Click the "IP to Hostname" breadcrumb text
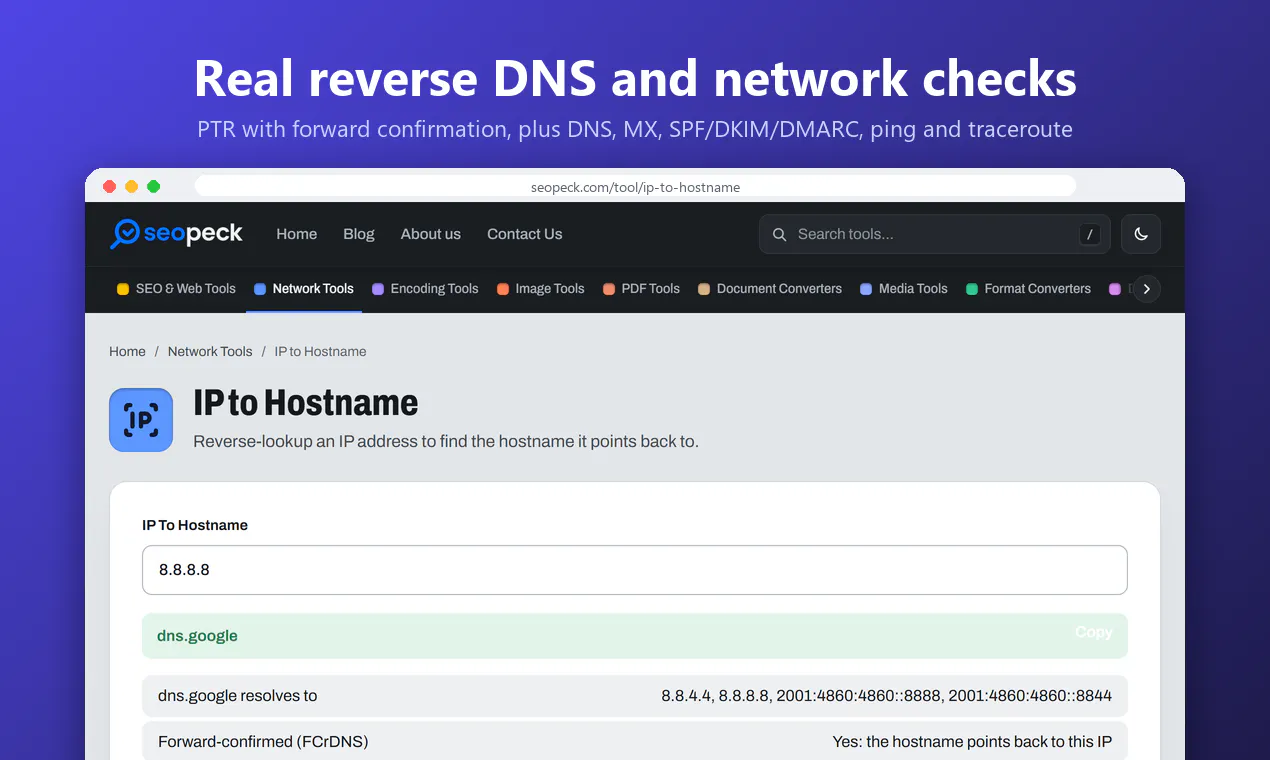This screenshot has width=1270, height=760. pyautogui.click(x=320, y=351)
